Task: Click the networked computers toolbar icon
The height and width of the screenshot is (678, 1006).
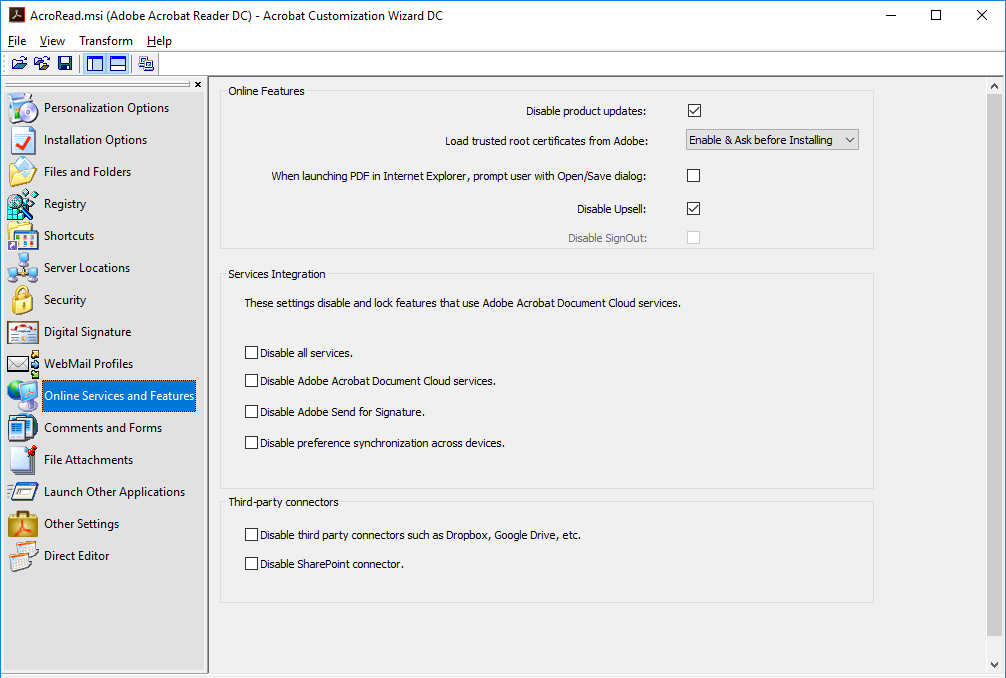Action: (x=146, y=64)
